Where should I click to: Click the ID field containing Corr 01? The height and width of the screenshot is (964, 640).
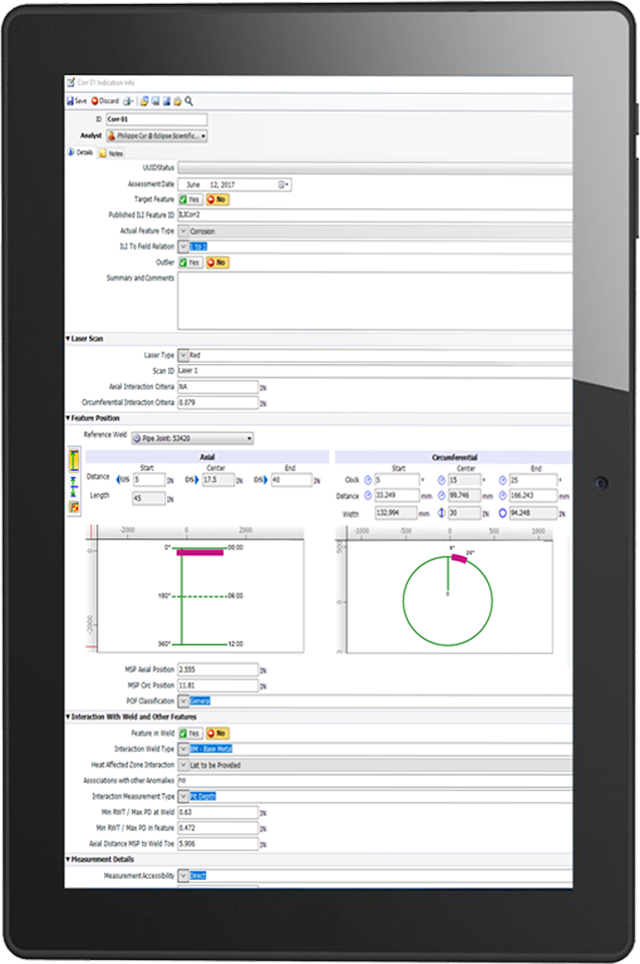156,119
